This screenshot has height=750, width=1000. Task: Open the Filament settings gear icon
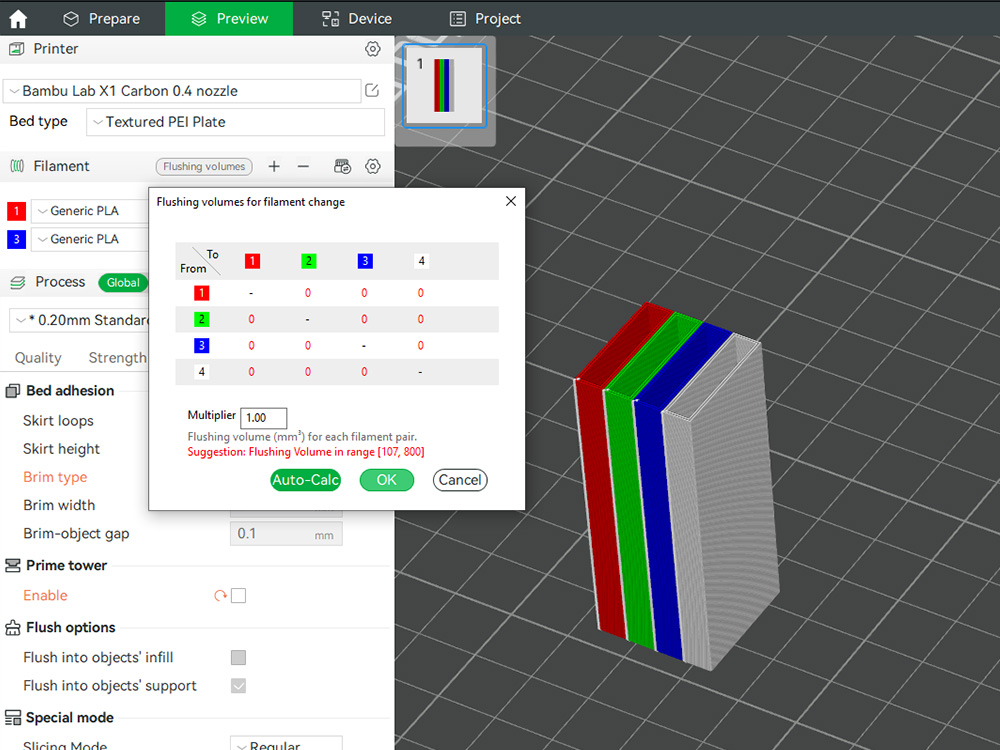tap(372, 166)
